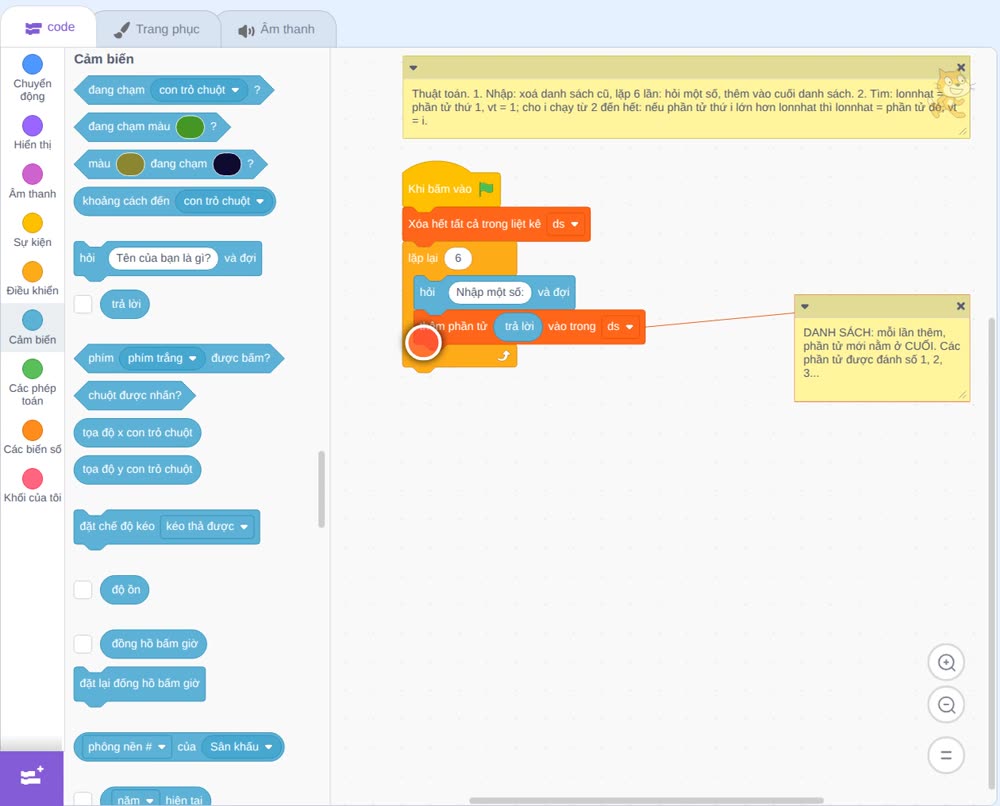This screenshot has width=1000, height=806.
Task: Click the Tên của bạn là gì? input field
Action: (x=163, y=258)
